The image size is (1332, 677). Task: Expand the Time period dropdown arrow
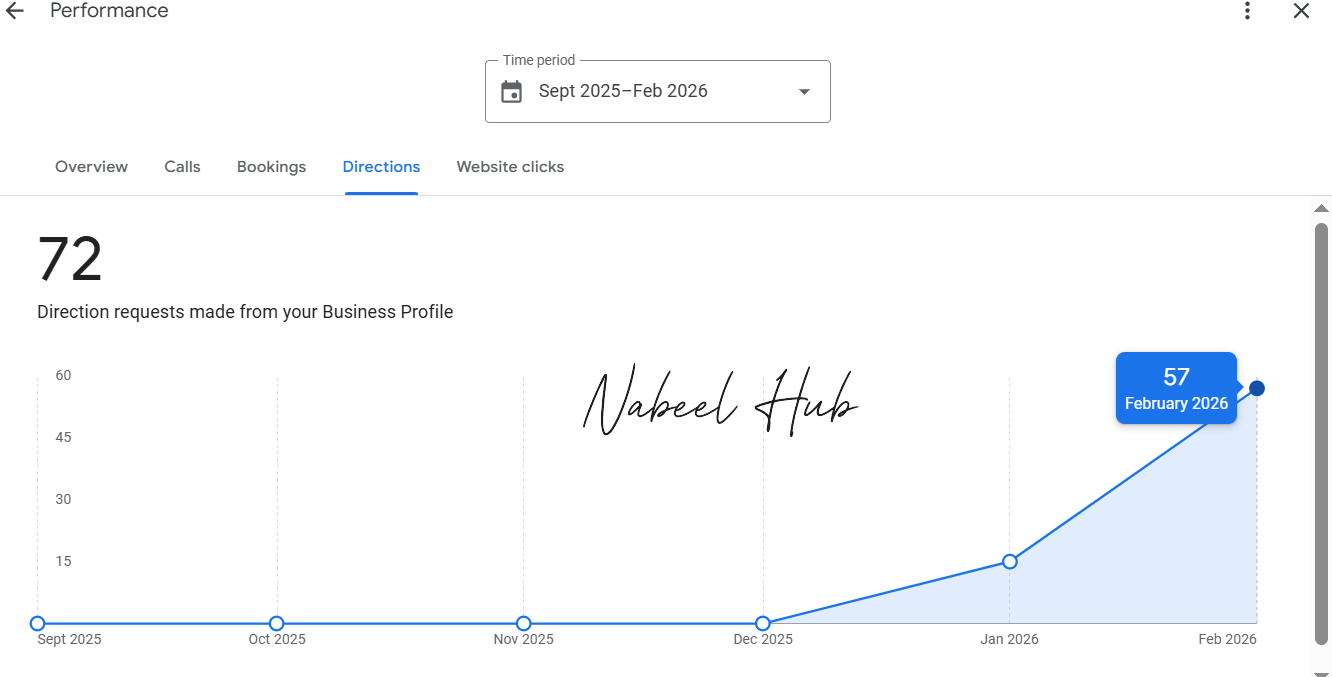(804, 92)
